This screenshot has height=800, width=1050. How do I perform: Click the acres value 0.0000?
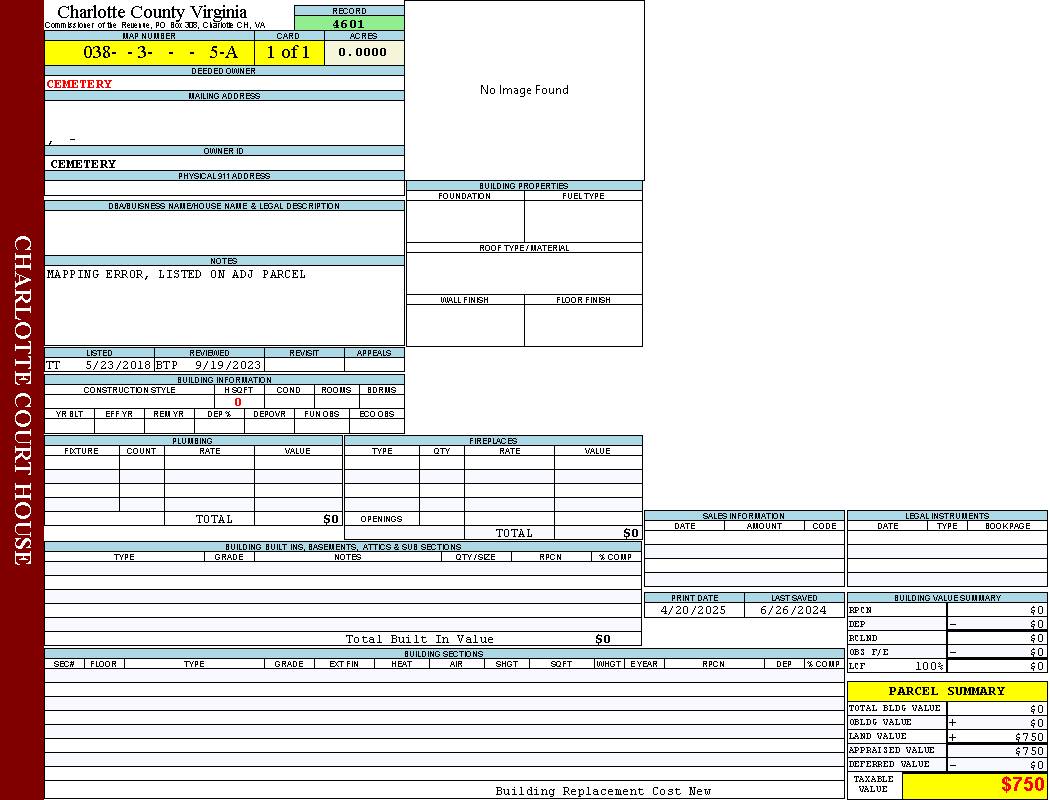[x=363, y=53]
